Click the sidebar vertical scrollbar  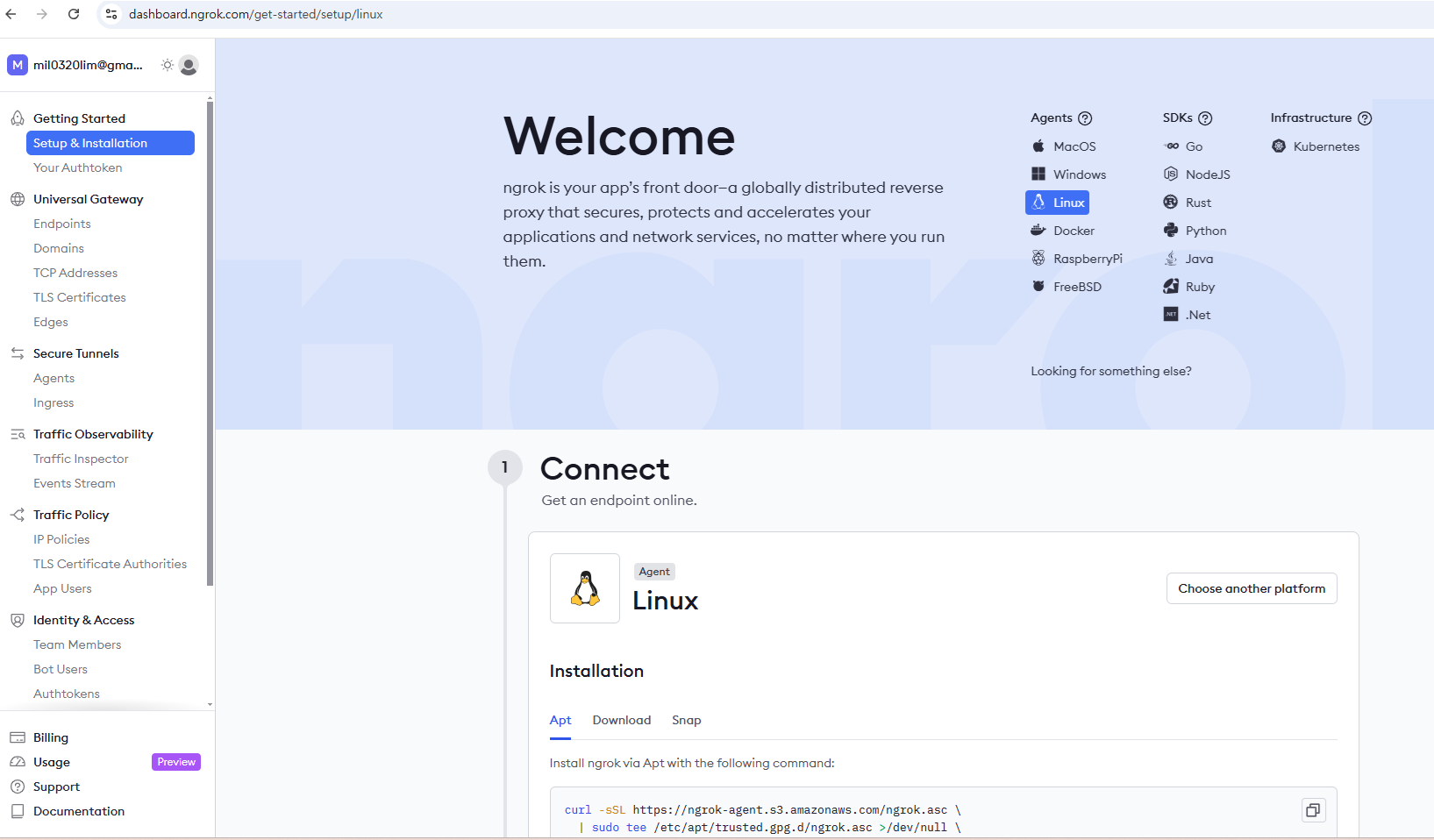pos(210,344)
